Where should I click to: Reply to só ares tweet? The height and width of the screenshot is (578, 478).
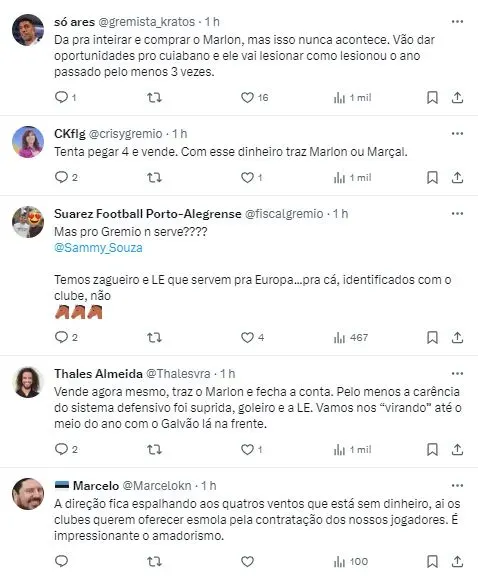click(x=62, y=97)
